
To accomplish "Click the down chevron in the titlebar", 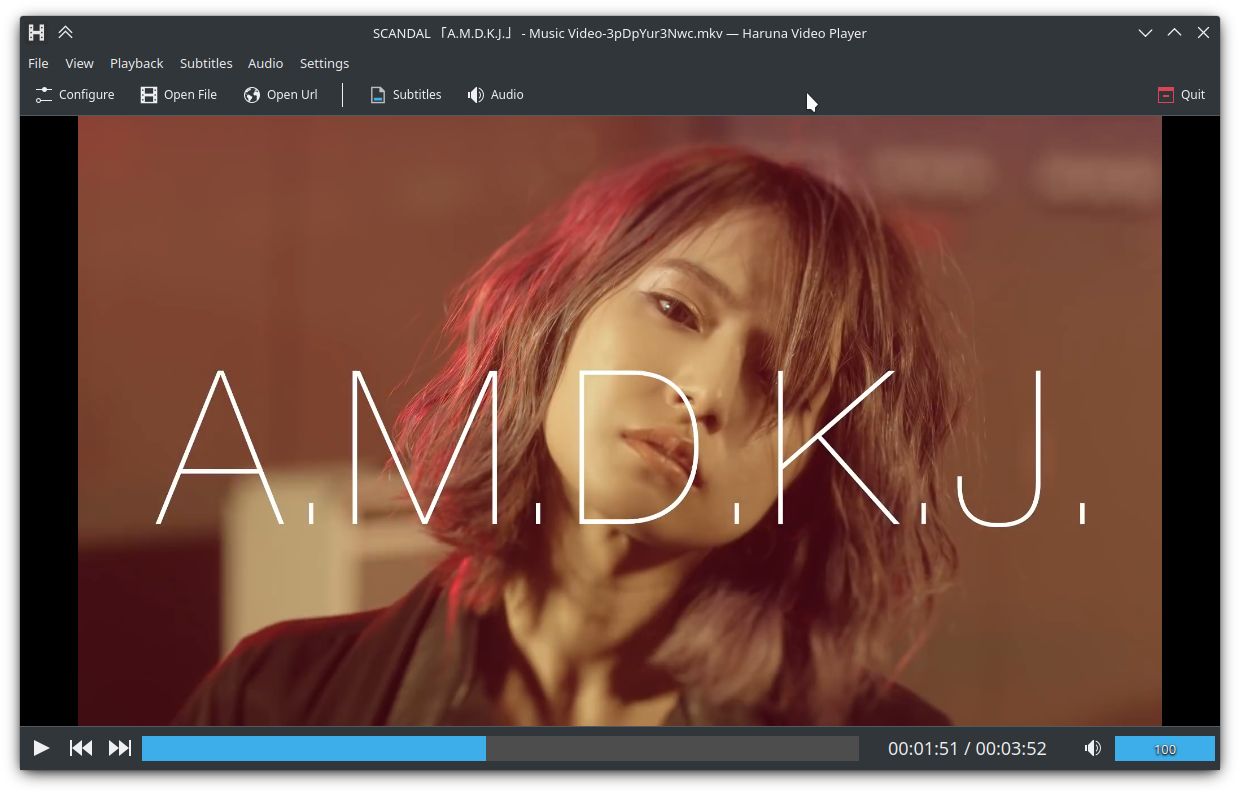I will 1145,32.
